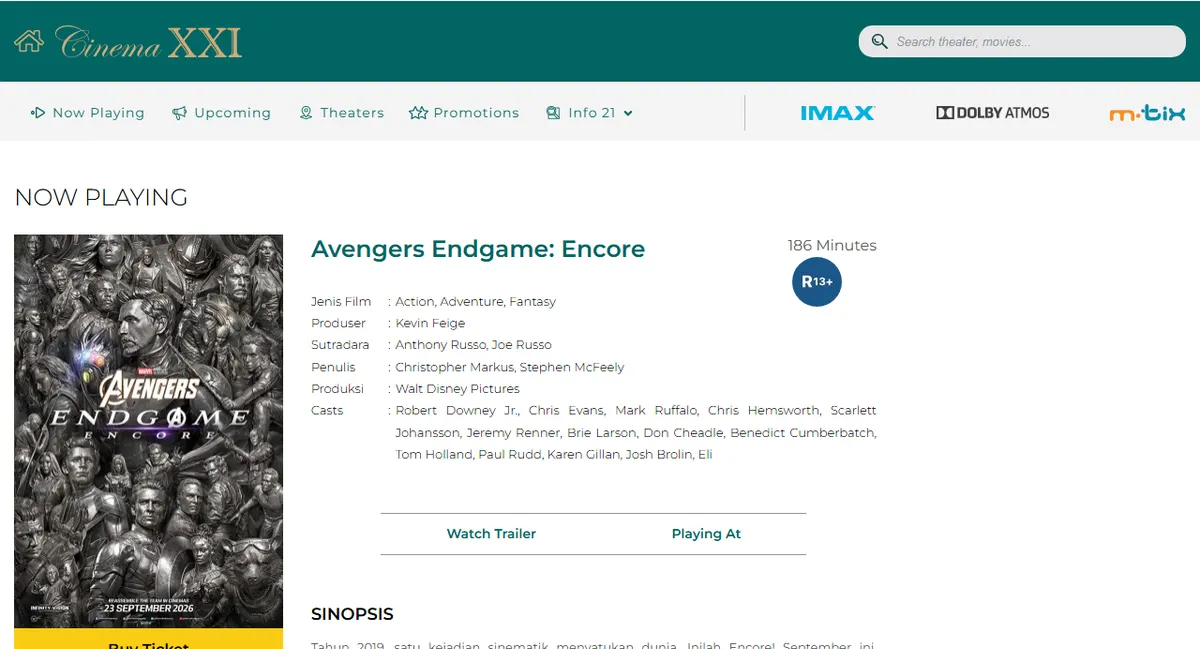Viewport: 1200px width, 649px height.
Task: Click the Cinema XXI logo
Action: point(150,42)
